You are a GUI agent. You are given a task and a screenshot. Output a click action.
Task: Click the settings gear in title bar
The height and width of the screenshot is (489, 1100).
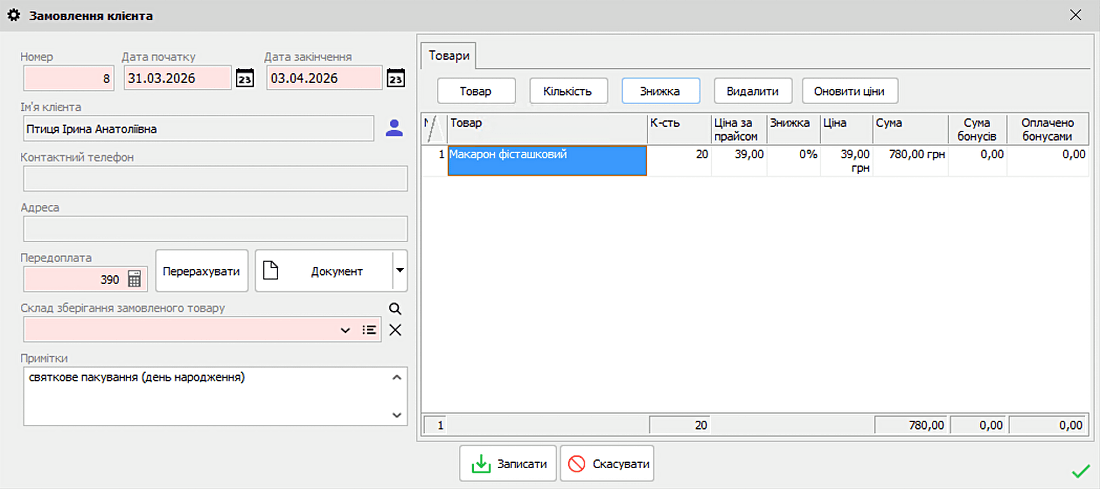click(x=14, y=16)
